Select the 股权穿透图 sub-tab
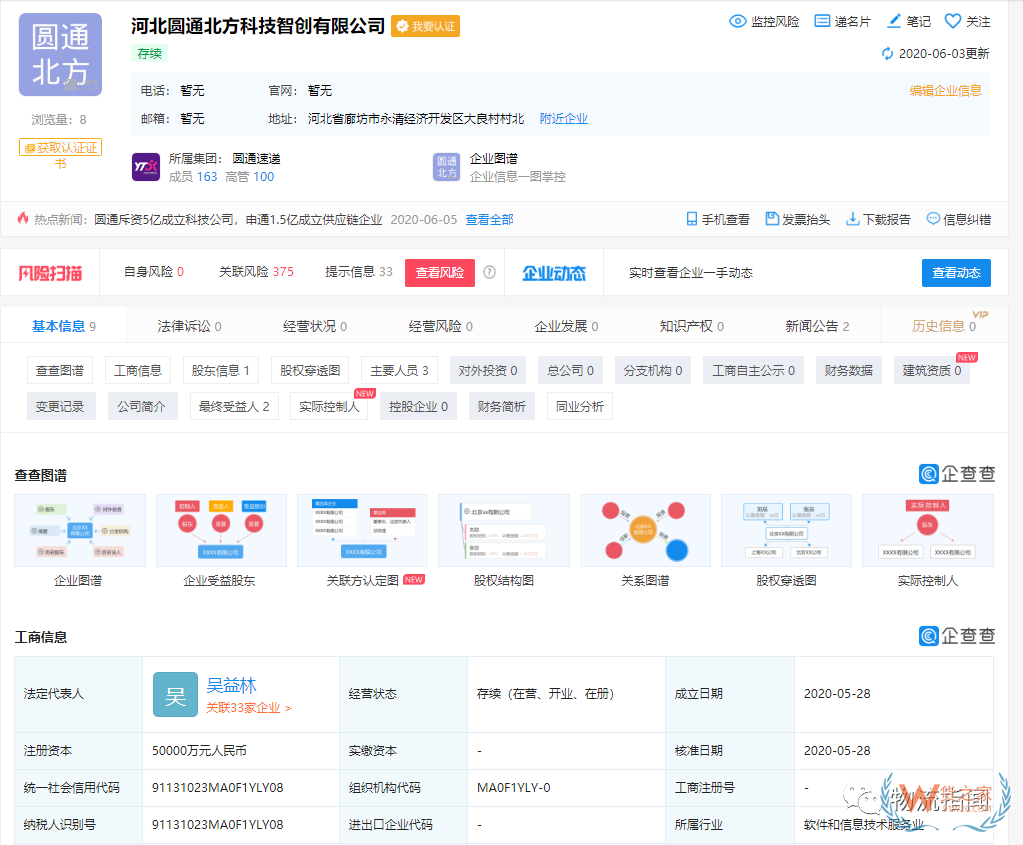 tap(310, 371)
